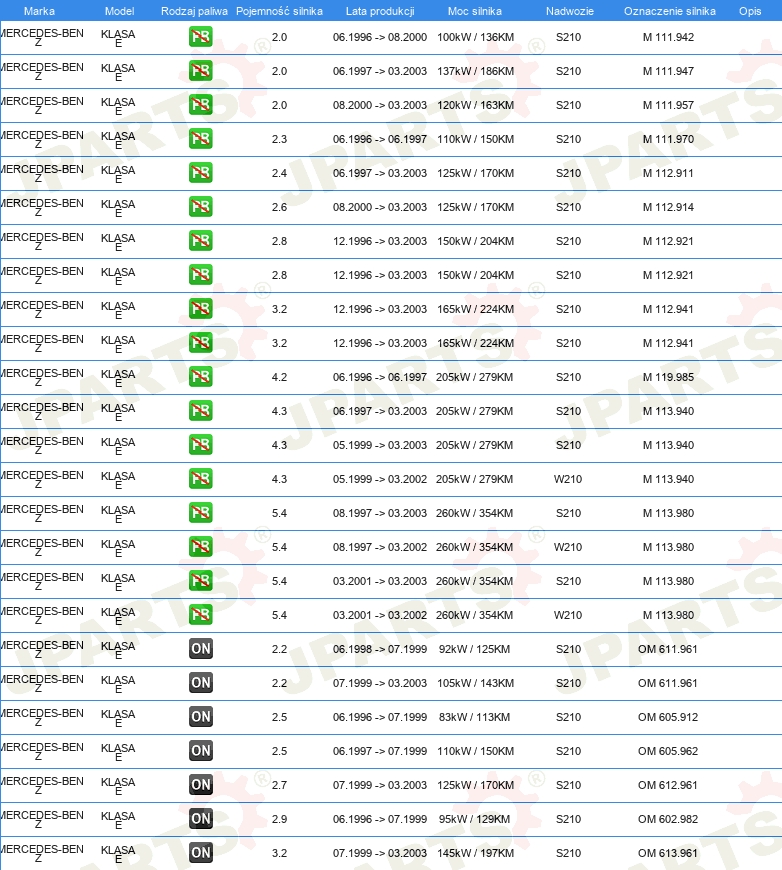Click the petrol fuel icon for engine M 111.957
Screen dimensions: 782x870
coord(200,105)
